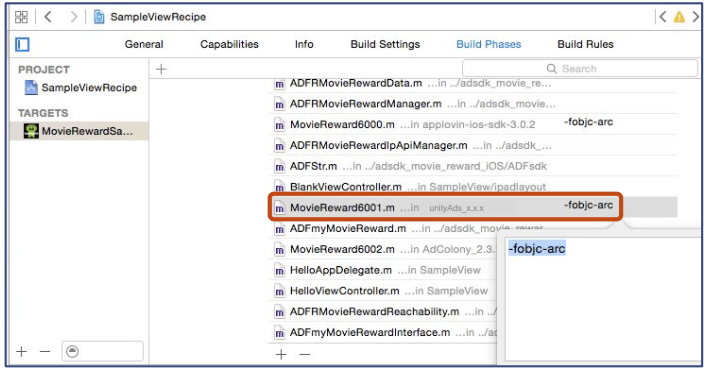Click the MovieRewardSa target app icon
Viewport: 709px width, 371px height.
click(x=31, y=131)
